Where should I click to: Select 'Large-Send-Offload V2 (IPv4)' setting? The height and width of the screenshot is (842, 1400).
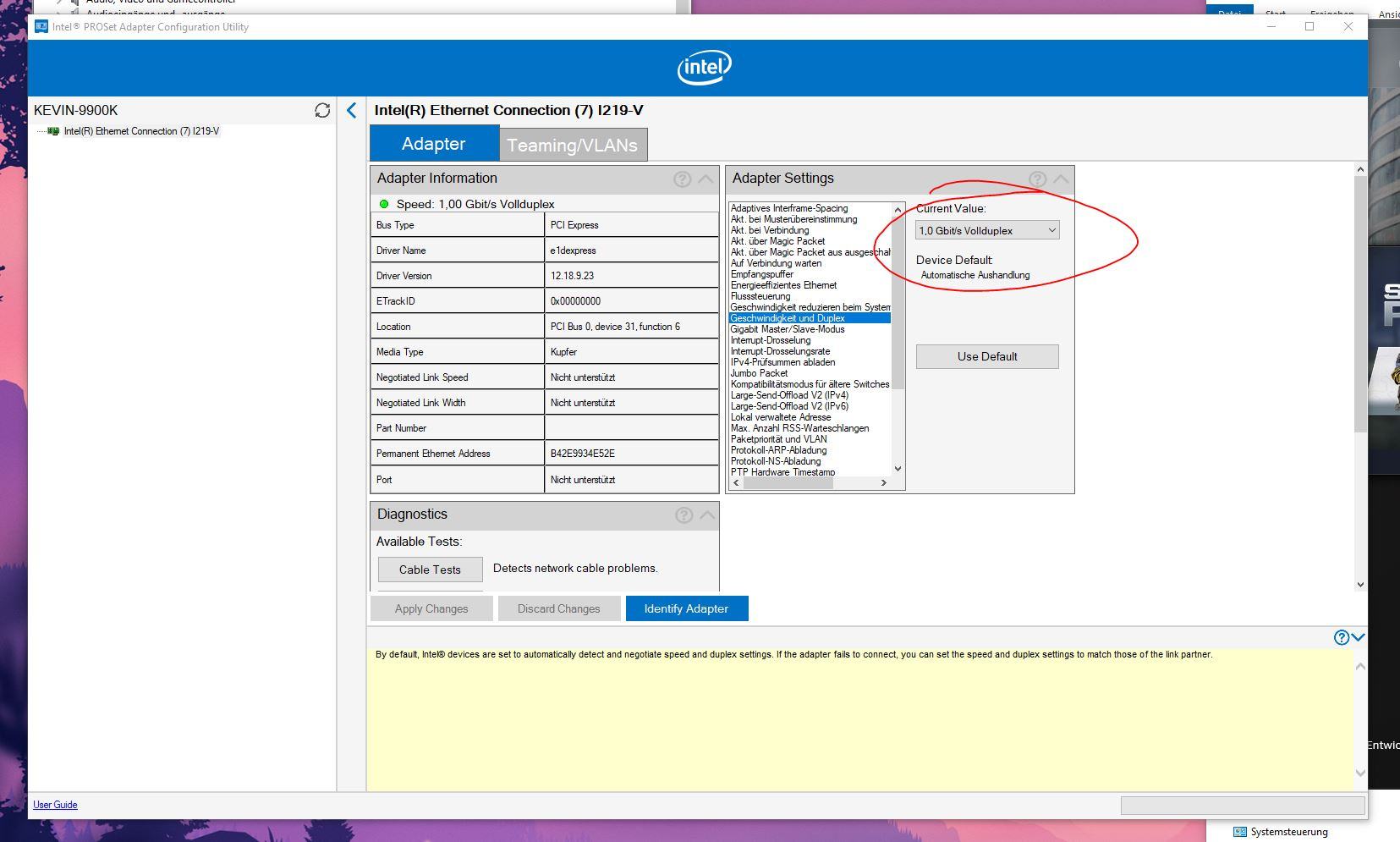810,395
